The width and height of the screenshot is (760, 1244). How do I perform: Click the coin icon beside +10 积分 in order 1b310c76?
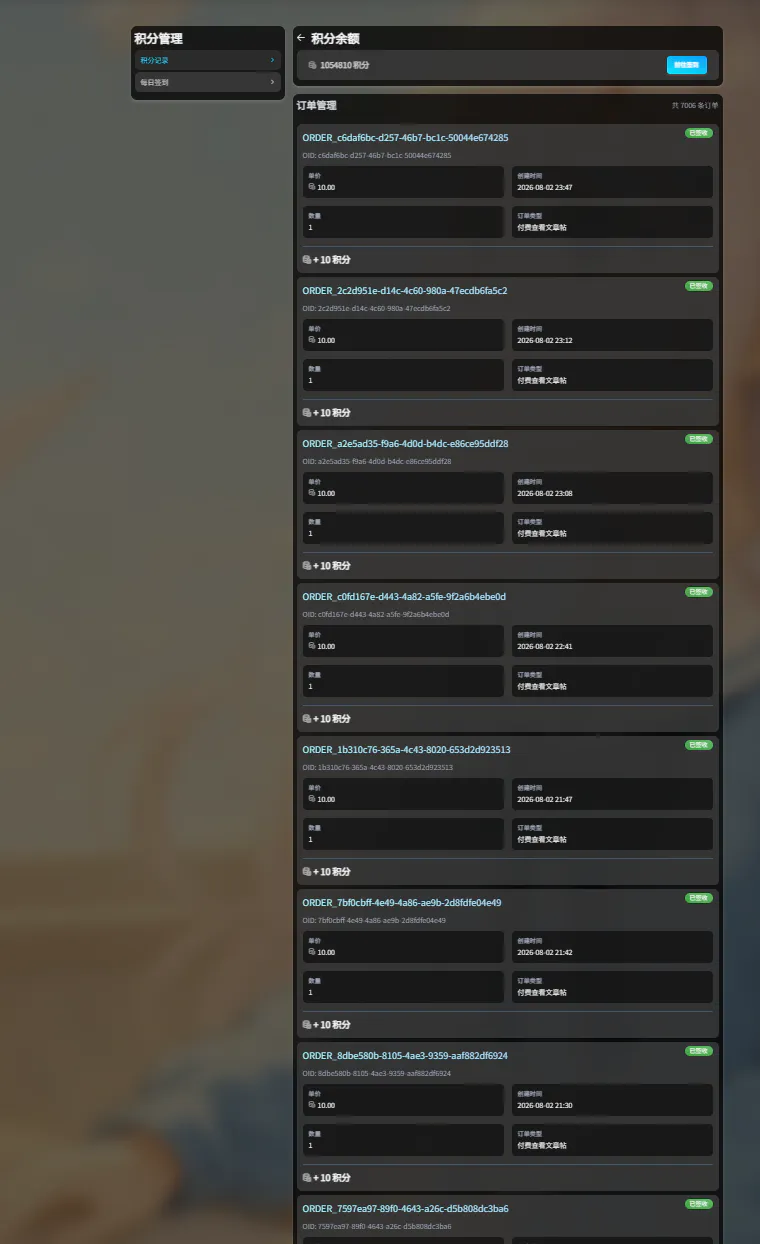point(307,872)
